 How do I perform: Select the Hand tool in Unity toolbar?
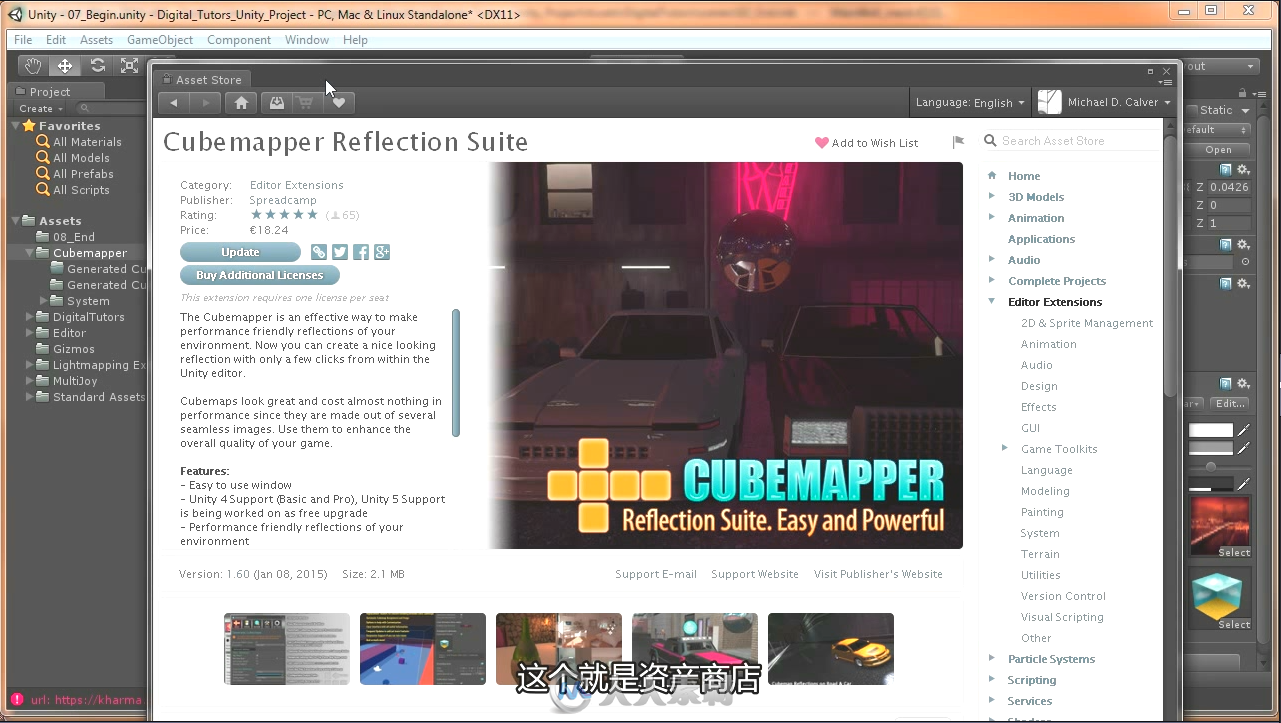point(34,66)
